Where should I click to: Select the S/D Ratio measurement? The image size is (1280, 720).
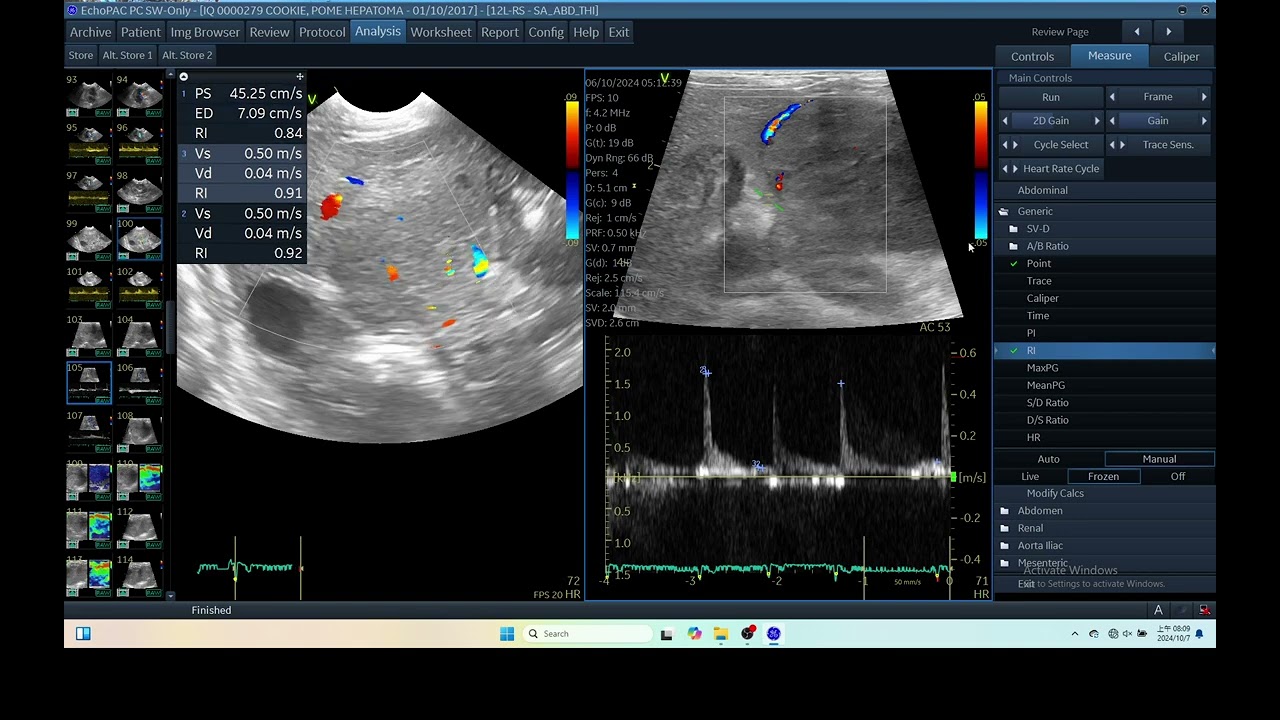tap(1047, 403)
